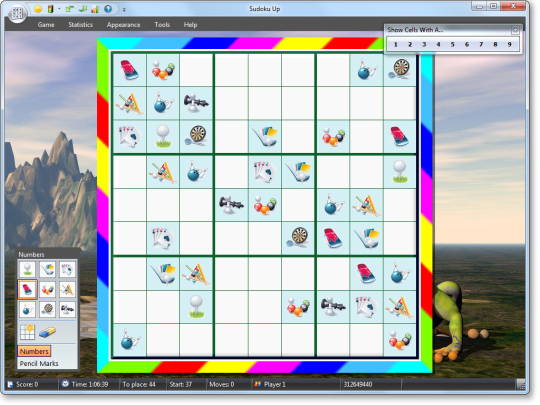Switch to Numbers entry mode
The width and height of the screenshot is (540, 405).
click(x=34, y=351)
